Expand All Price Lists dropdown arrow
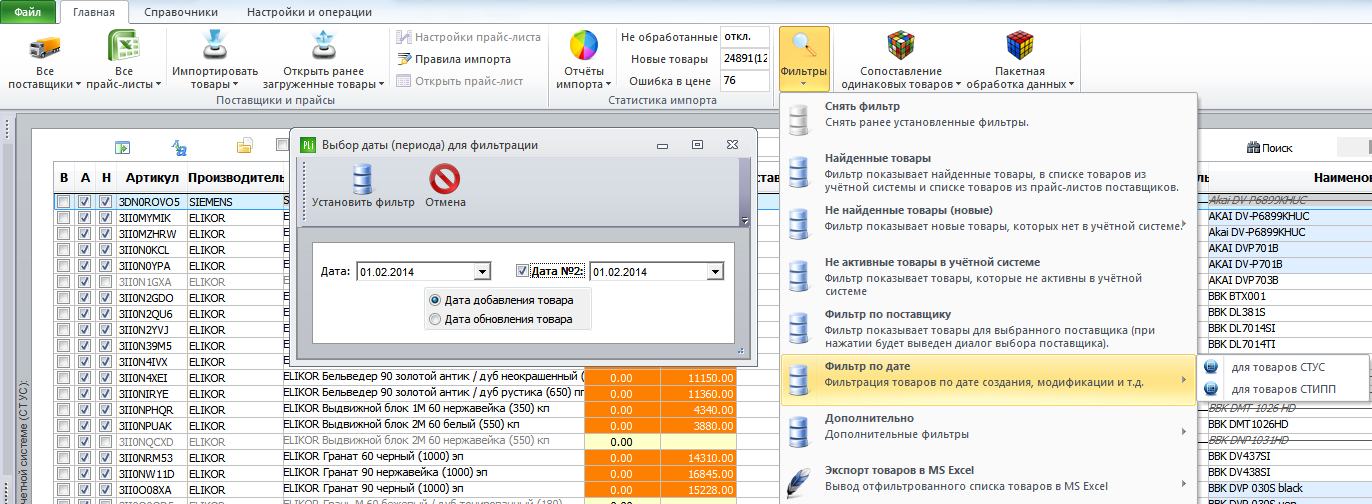 tap(158, 85)
